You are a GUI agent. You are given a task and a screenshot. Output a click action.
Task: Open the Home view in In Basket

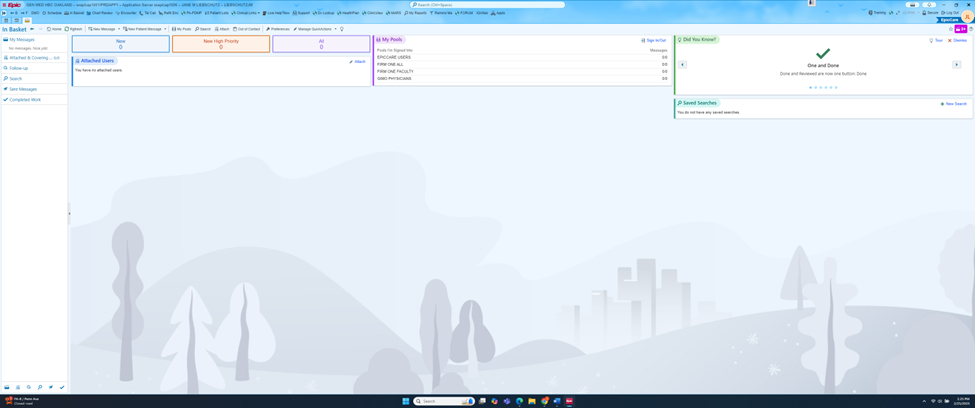[54, 29]
